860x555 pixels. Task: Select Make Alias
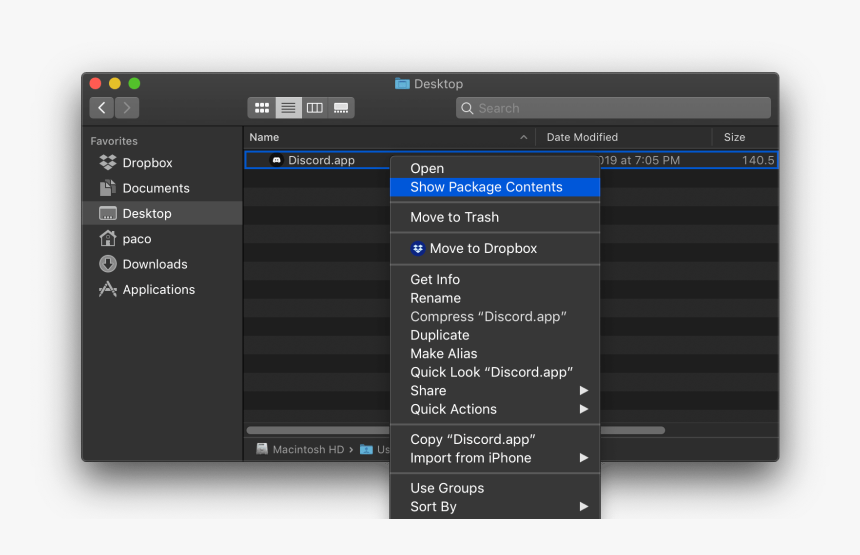(495, 354)
